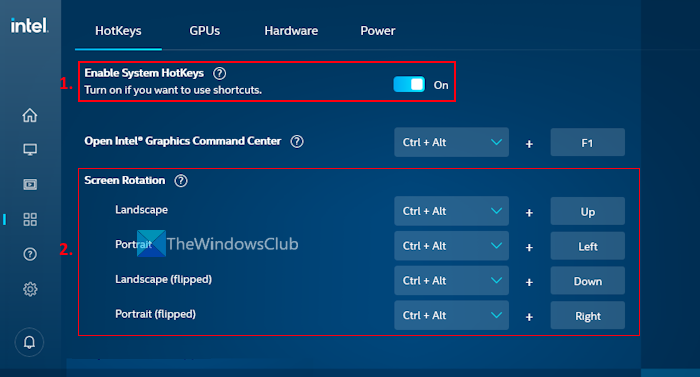The width and height of the screenshot is (700, 377).
Task: Click the F1 key field
Action: [x=588, y=142]
